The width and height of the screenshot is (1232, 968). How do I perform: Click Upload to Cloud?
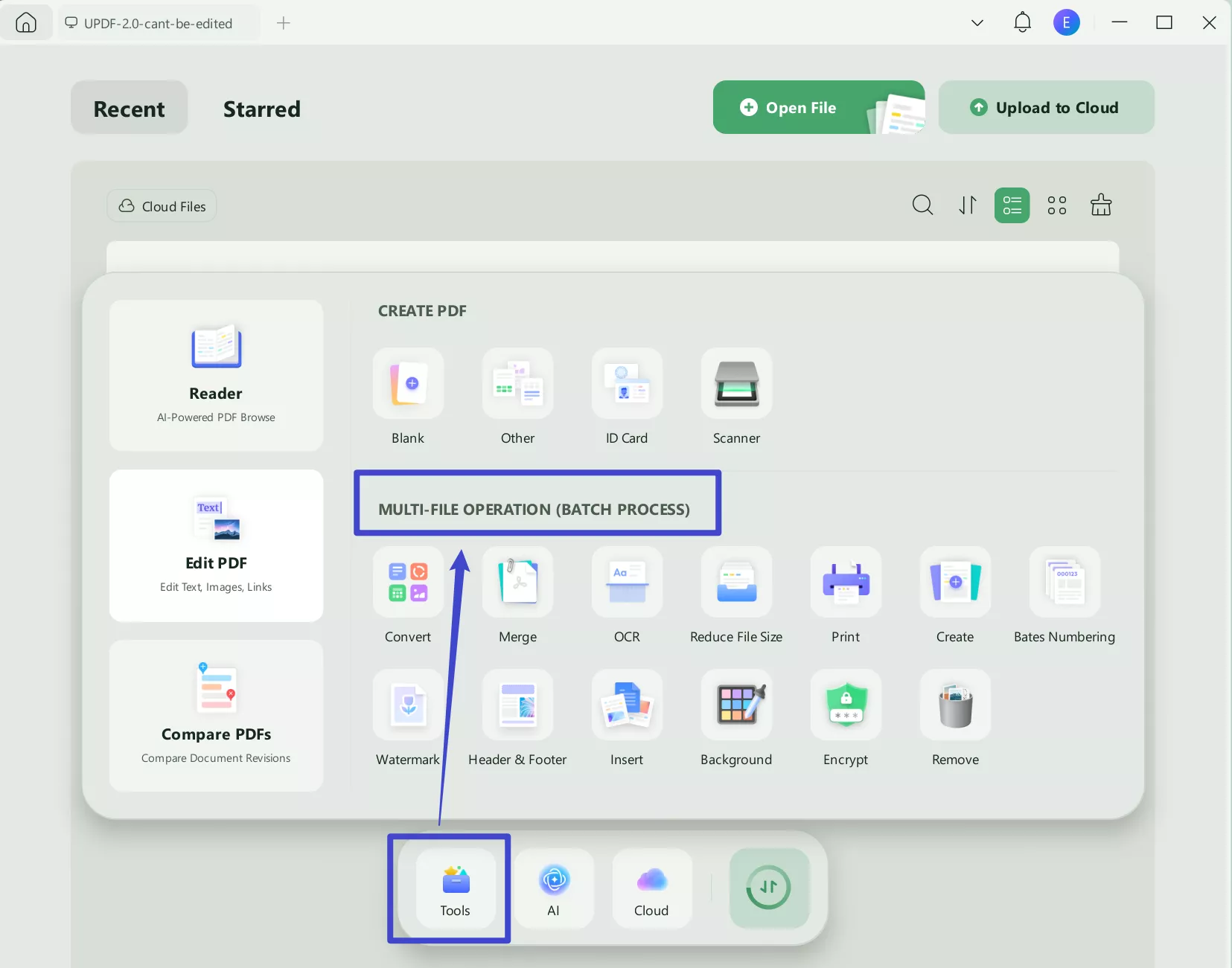[x=1046, y=107]
